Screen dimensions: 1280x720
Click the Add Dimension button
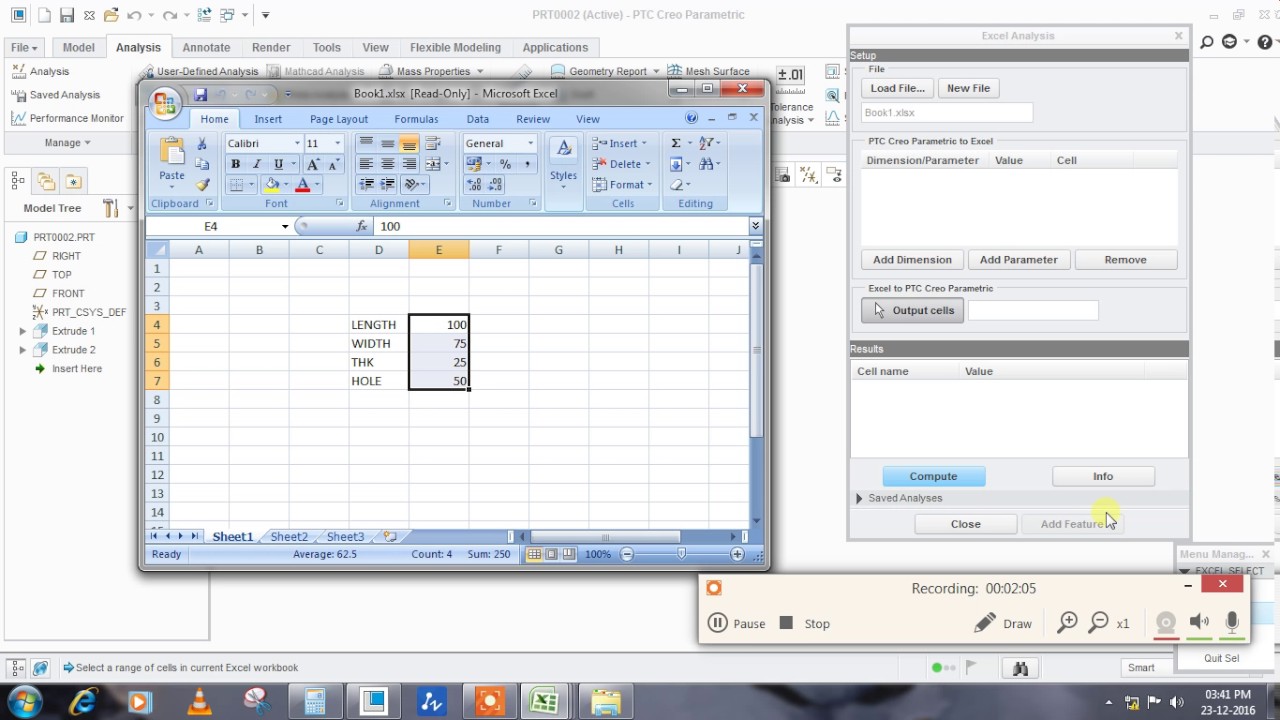(x=912, y=260)
